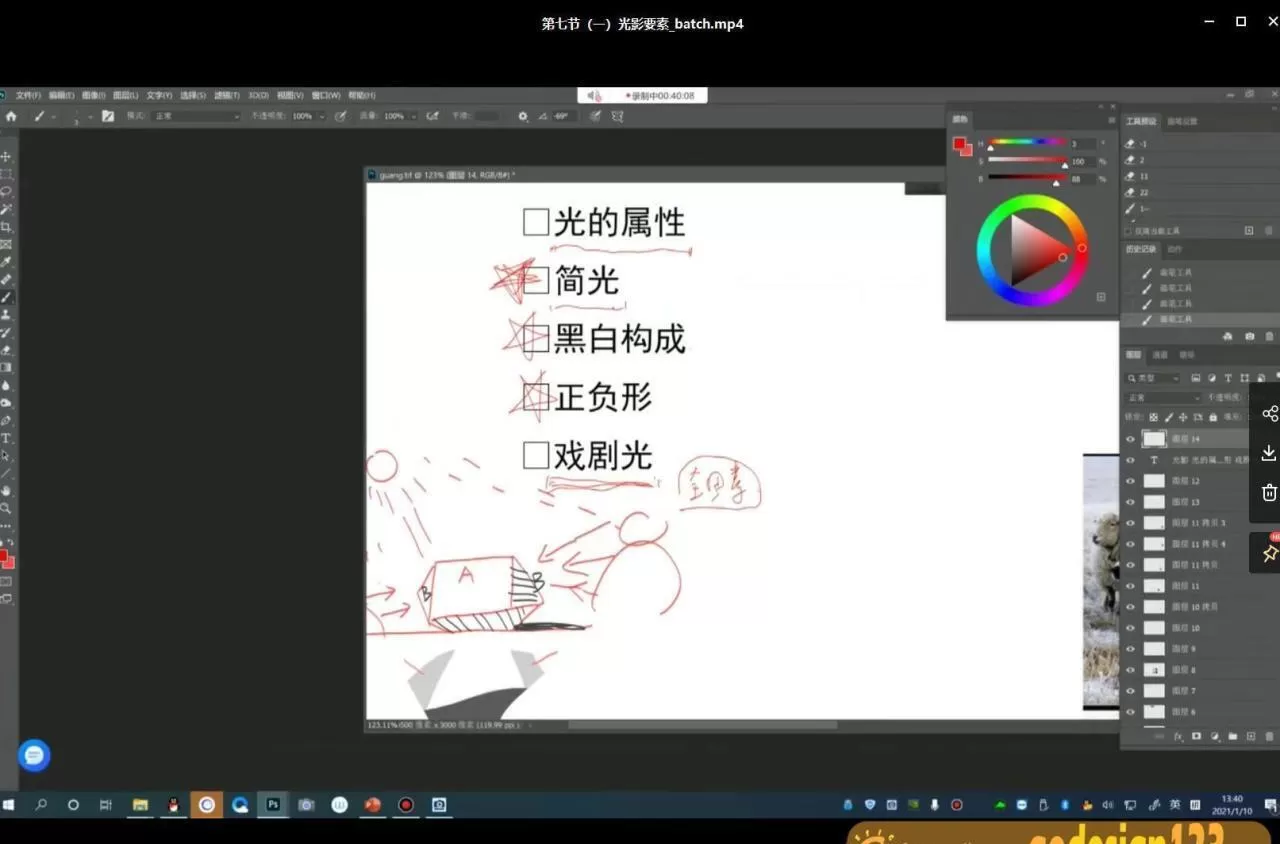1280x844 pixels.
Task: Open the fx layer styles icon
Action: pos(1179,736)
